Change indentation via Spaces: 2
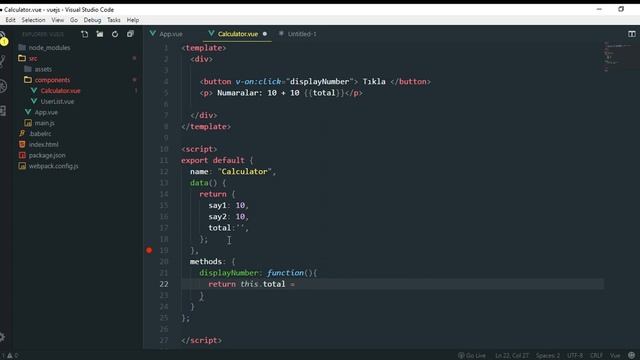The width and height of the screenshot is (640, 360). click(x=548, y=356)
